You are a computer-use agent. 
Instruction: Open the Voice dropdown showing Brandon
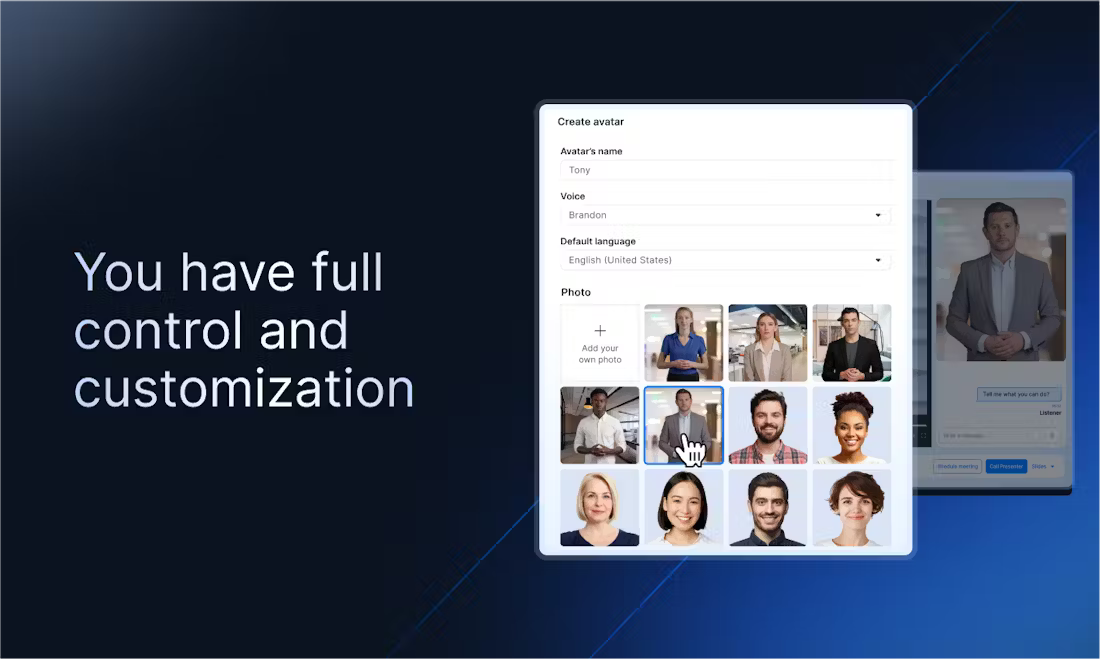[x=725, y=215]
